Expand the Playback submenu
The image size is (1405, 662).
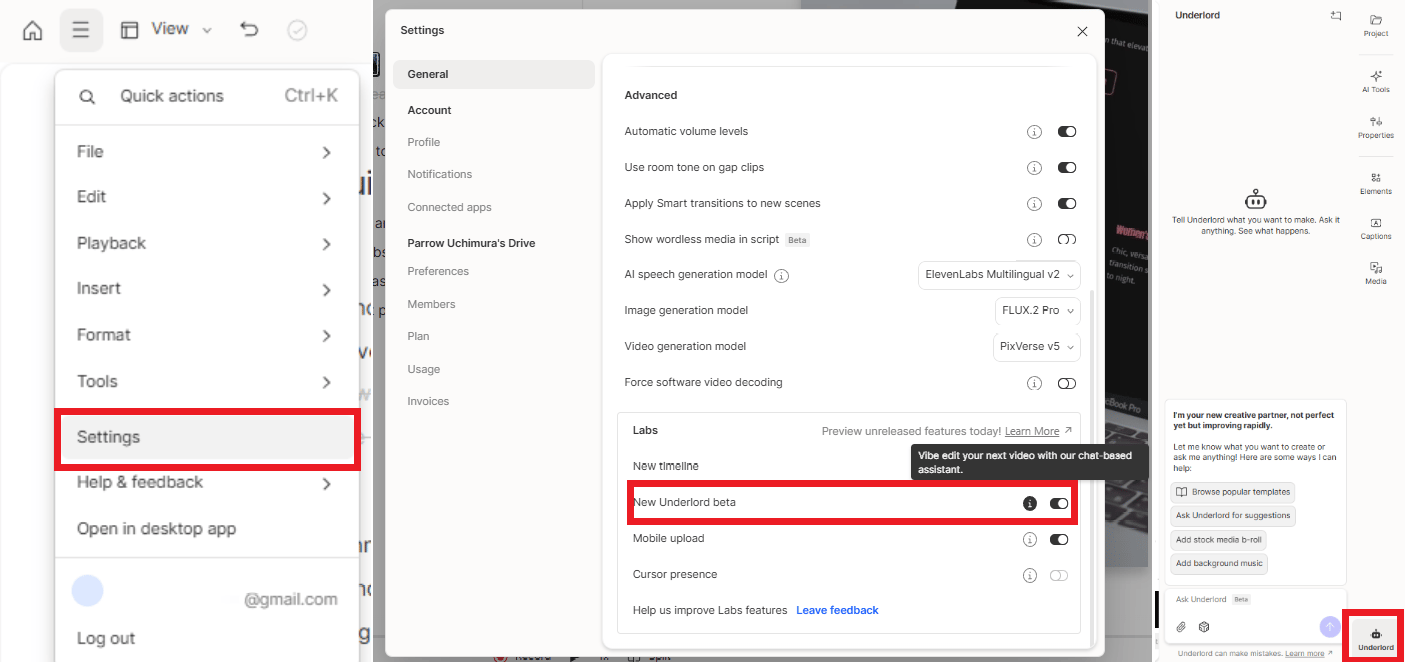click(207, 244)
